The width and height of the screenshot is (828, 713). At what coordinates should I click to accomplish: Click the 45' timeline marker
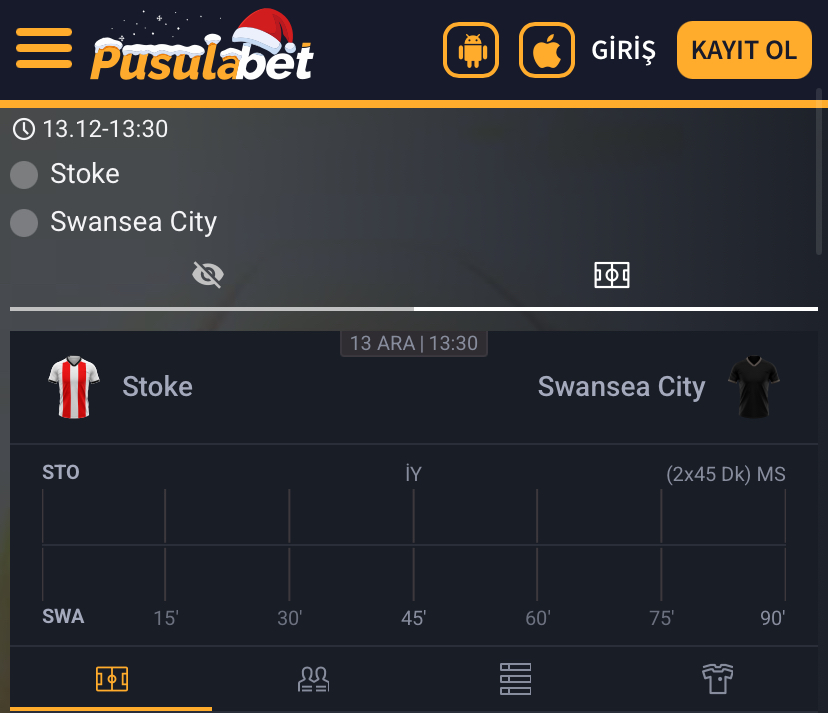(x=413, y=618)
